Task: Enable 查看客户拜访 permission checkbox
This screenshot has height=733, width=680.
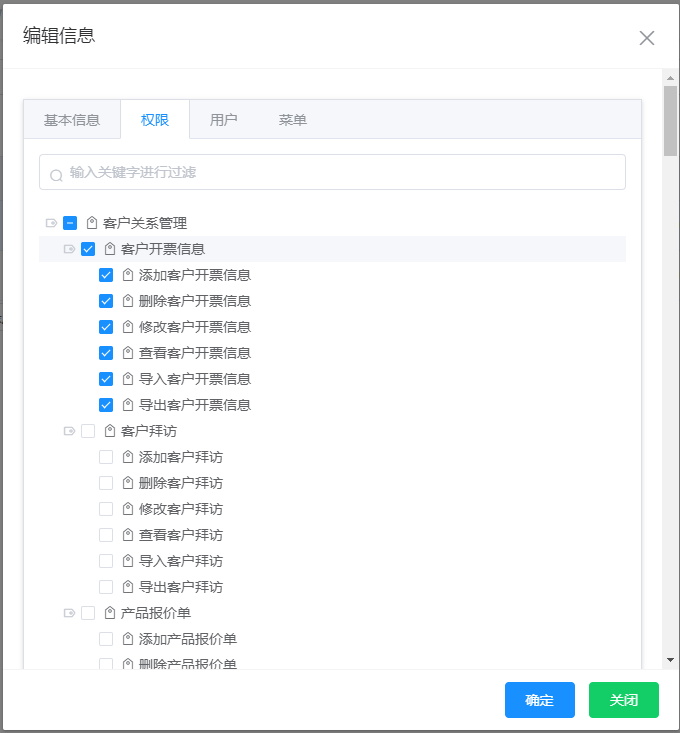Action: (x=106, y=534)
